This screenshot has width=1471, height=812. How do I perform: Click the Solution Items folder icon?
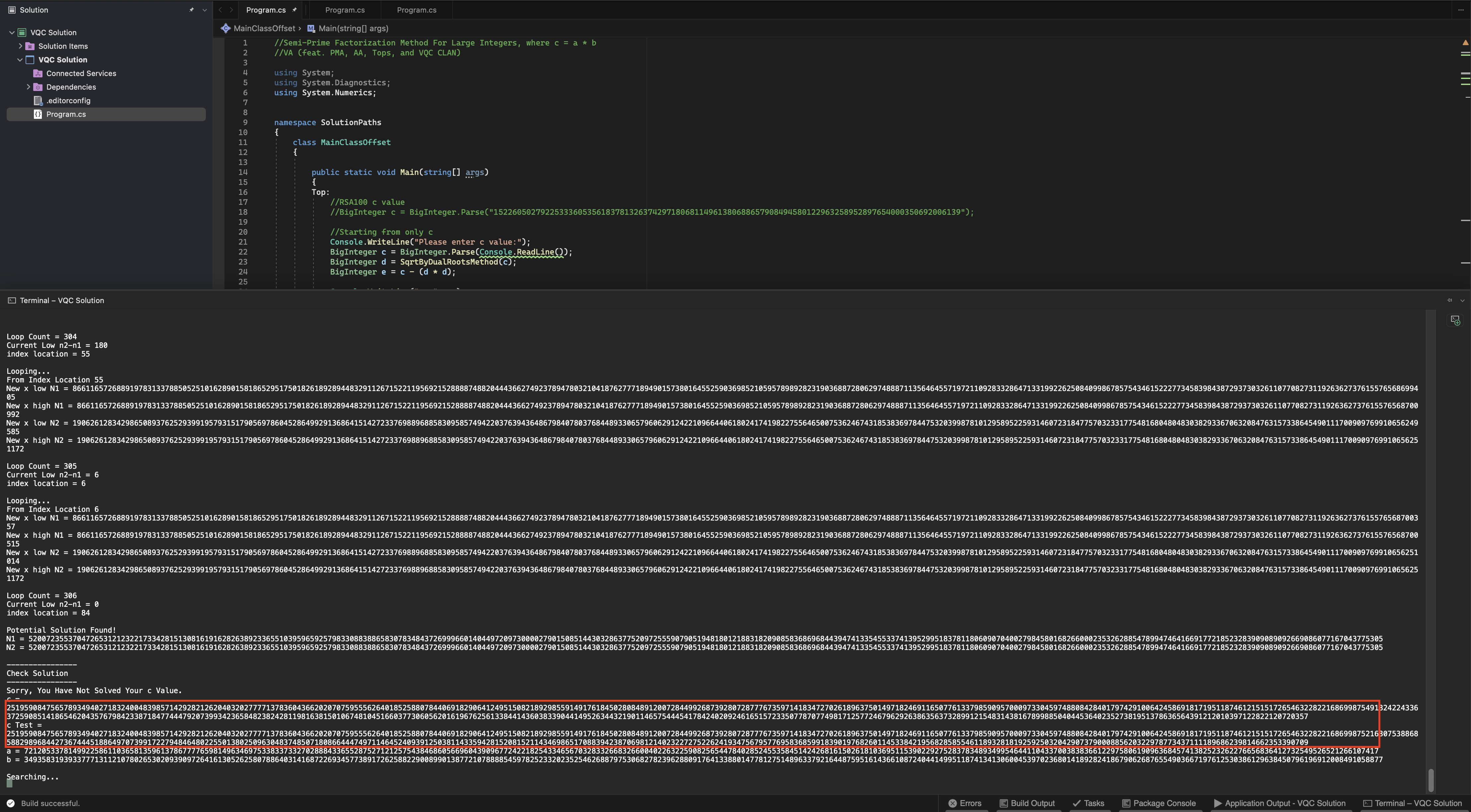coord(30,46)
